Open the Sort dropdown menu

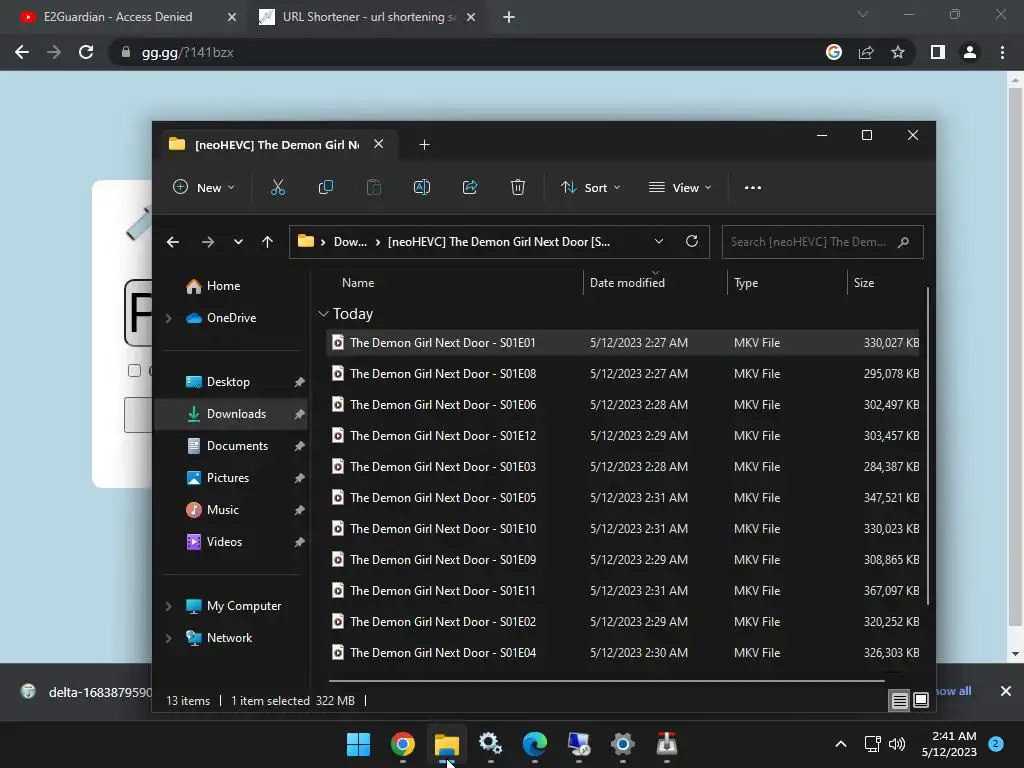pyautogui.click(x=590, y=187)
